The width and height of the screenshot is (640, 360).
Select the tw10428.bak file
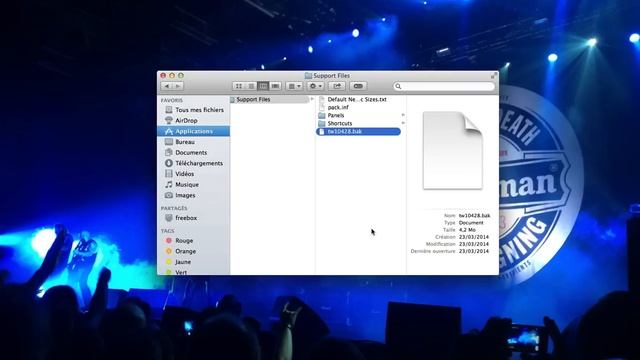coord(358,131)
